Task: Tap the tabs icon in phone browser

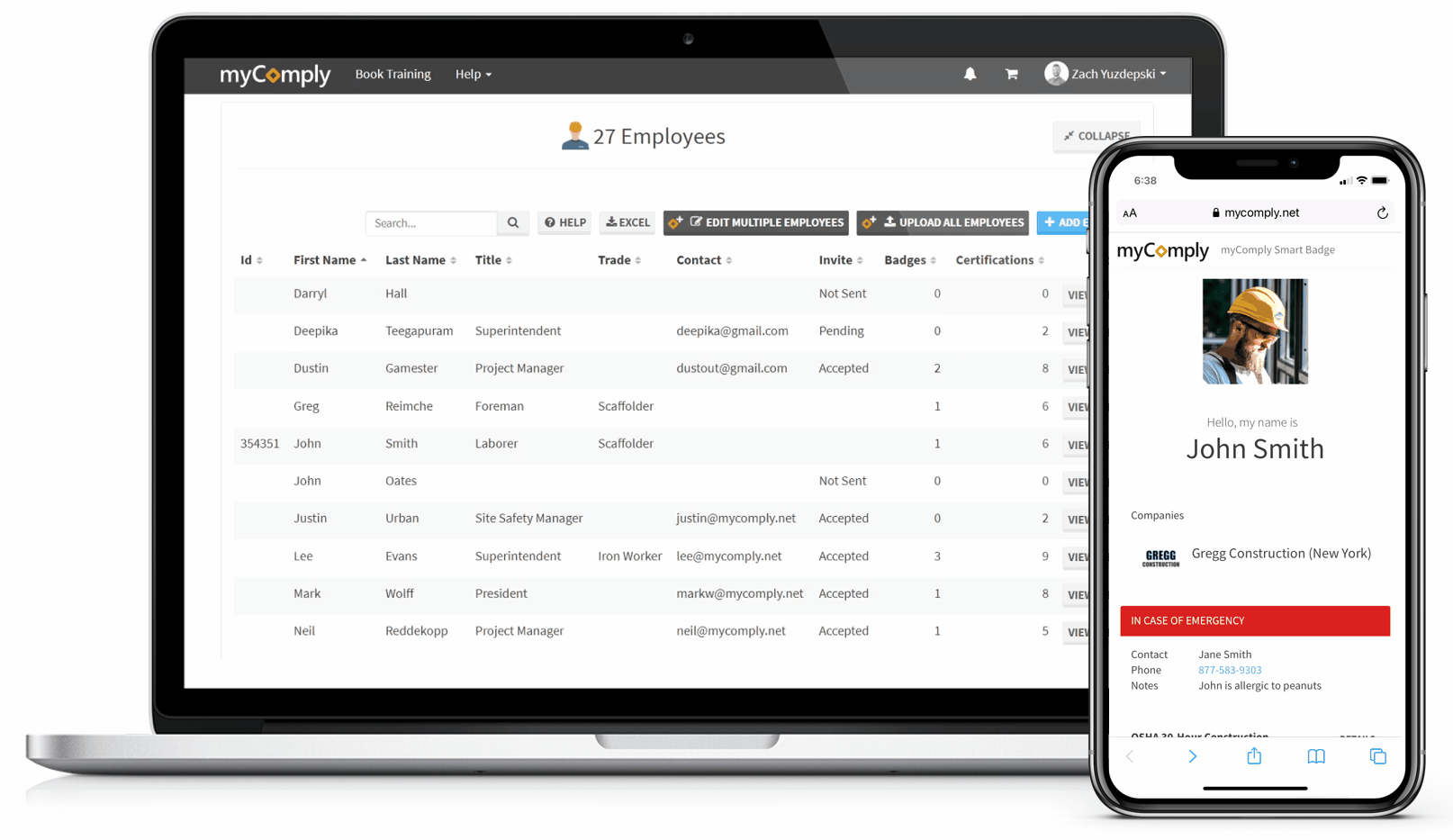Action: (1378, 756)
